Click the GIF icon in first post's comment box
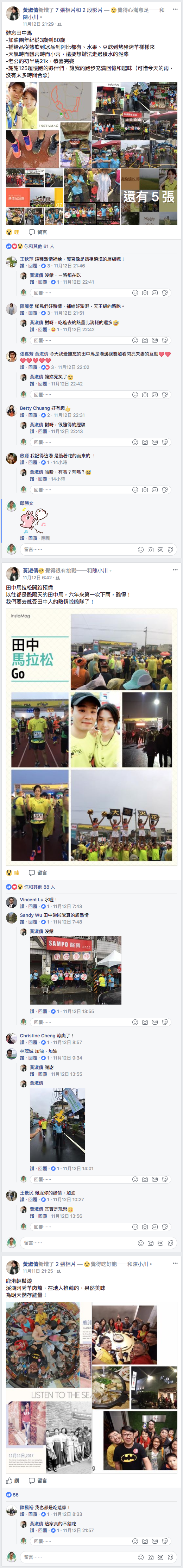Viewport: 183px width, 1568px height. point(160,550)
